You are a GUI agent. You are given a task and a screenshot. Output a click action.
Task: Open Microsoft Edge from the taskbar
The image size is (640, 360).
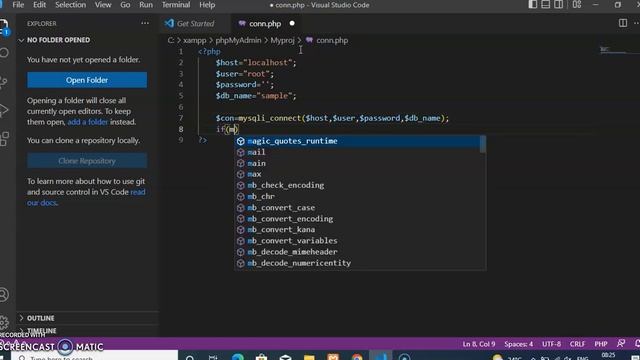238,357
